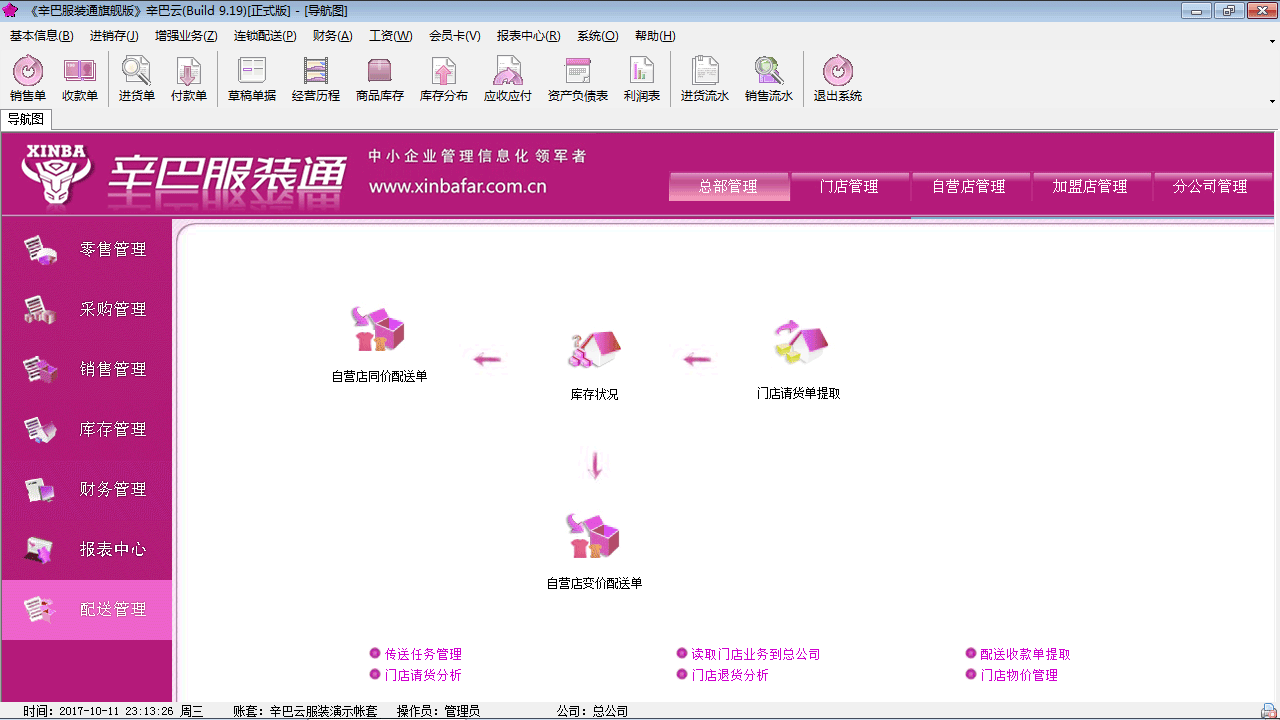Expand the toolbar overflow arrow
The width and height of the screenshot is (1280, 720).
click(1272, 101)
